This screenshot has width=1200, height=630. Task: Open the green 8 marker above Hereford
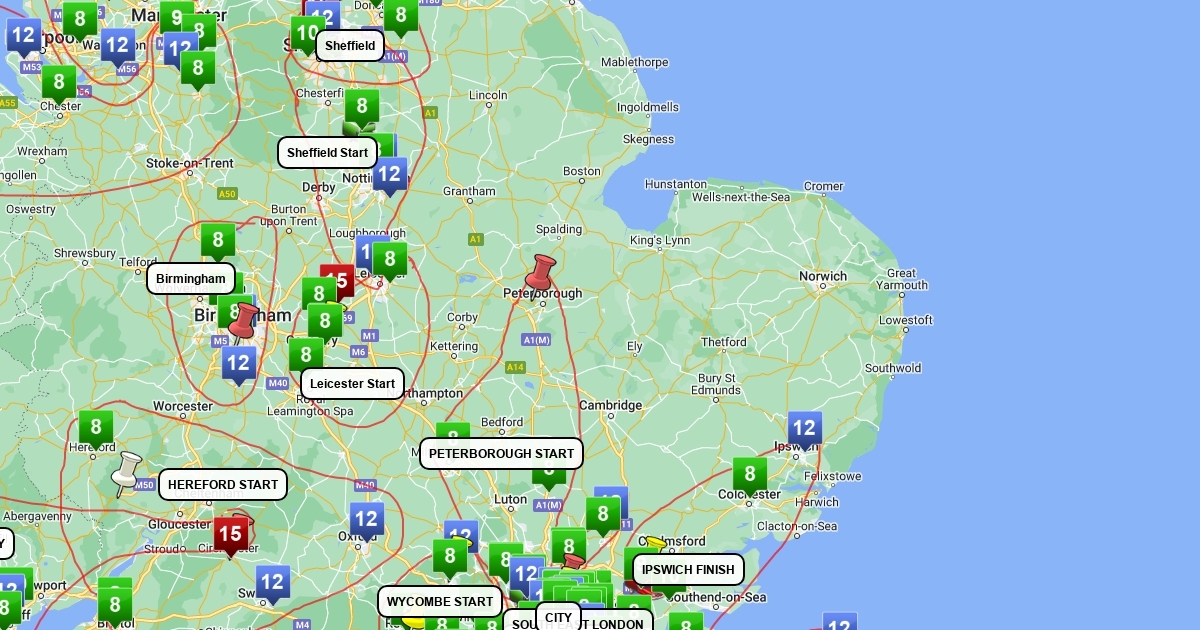tap(96, 427)
